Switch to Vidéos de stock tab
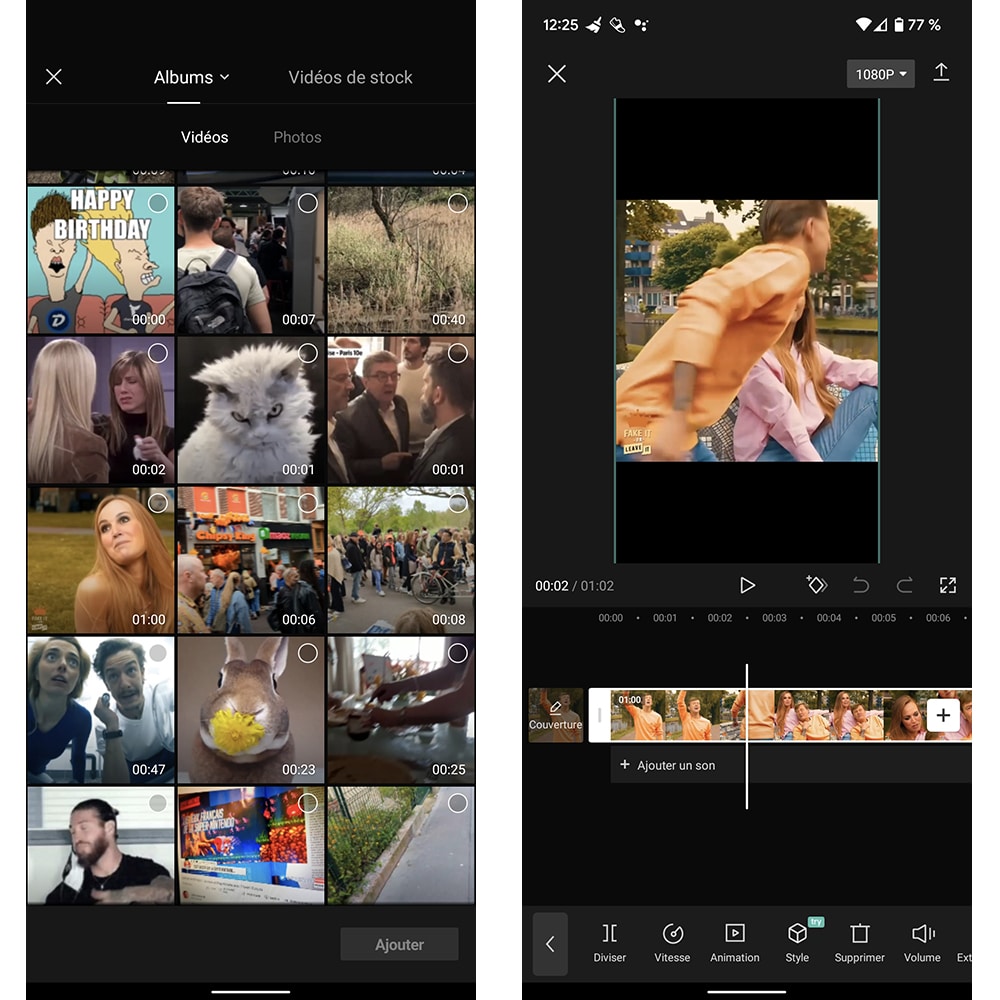 pos(350,77)
